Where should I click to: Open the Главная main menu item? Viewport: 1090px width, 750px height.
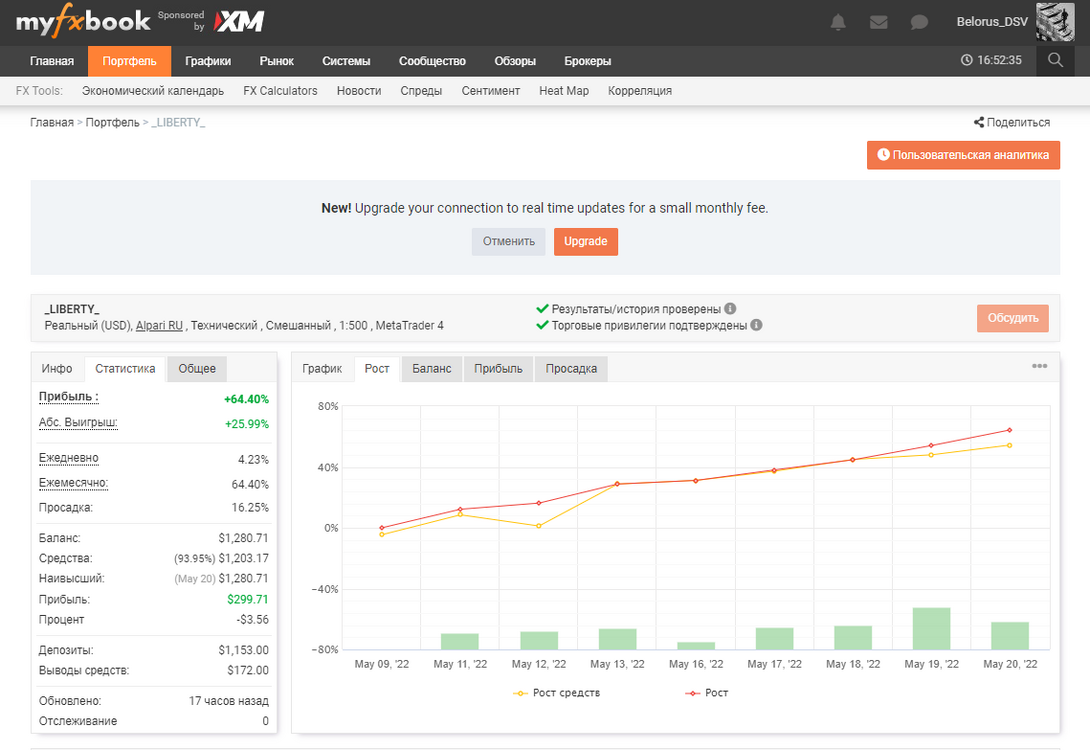pyautogui.click(x=51, y=61)
